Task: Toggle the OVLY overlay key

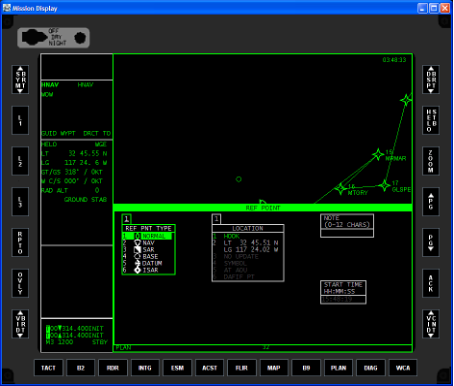Action: point(20,283)
